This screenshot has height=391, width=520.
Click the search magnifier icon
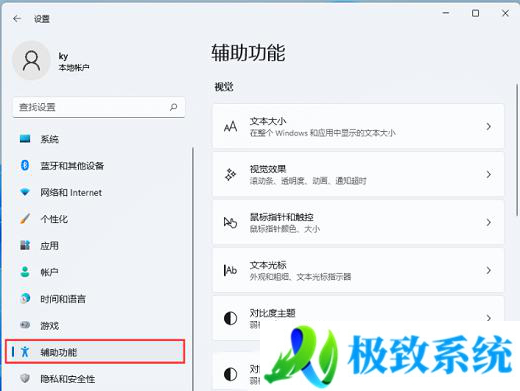coord(173,107)
